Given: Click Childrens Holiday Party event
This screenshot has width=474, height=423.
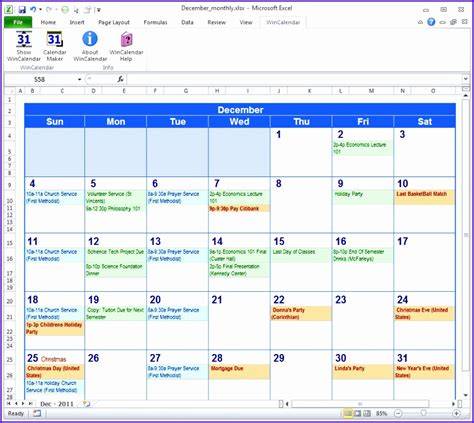Looking at the screenshot, I should tap(54, 328).
